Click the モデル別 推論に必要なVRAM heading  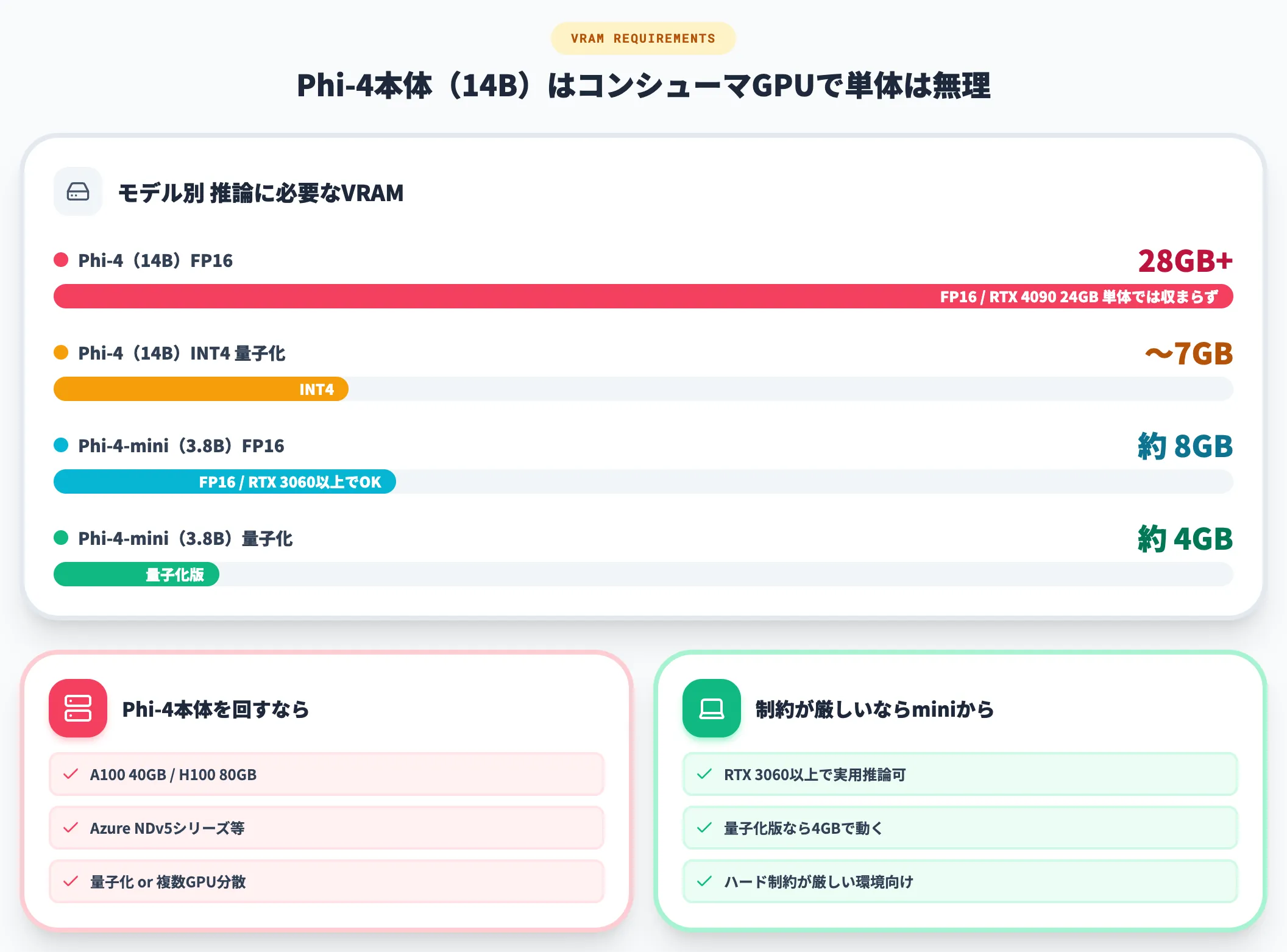[261, 193]
